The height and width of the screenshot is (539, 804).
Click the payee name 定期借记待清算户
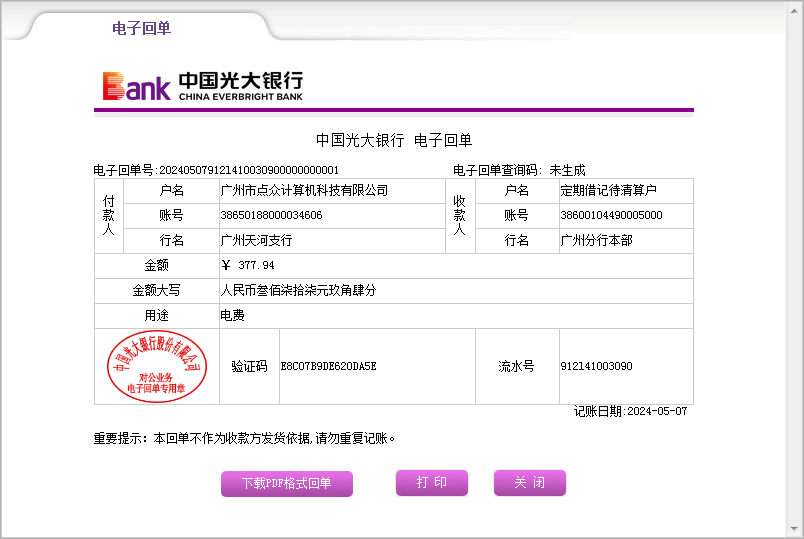[x=608, y=191]
